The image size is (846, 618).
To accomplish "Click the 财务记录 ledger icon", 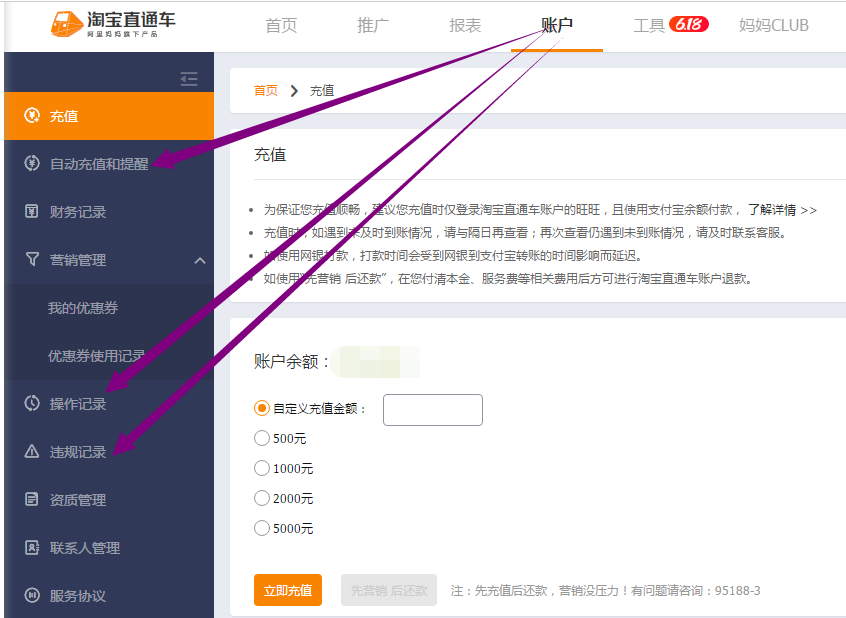I will [32, 211].
